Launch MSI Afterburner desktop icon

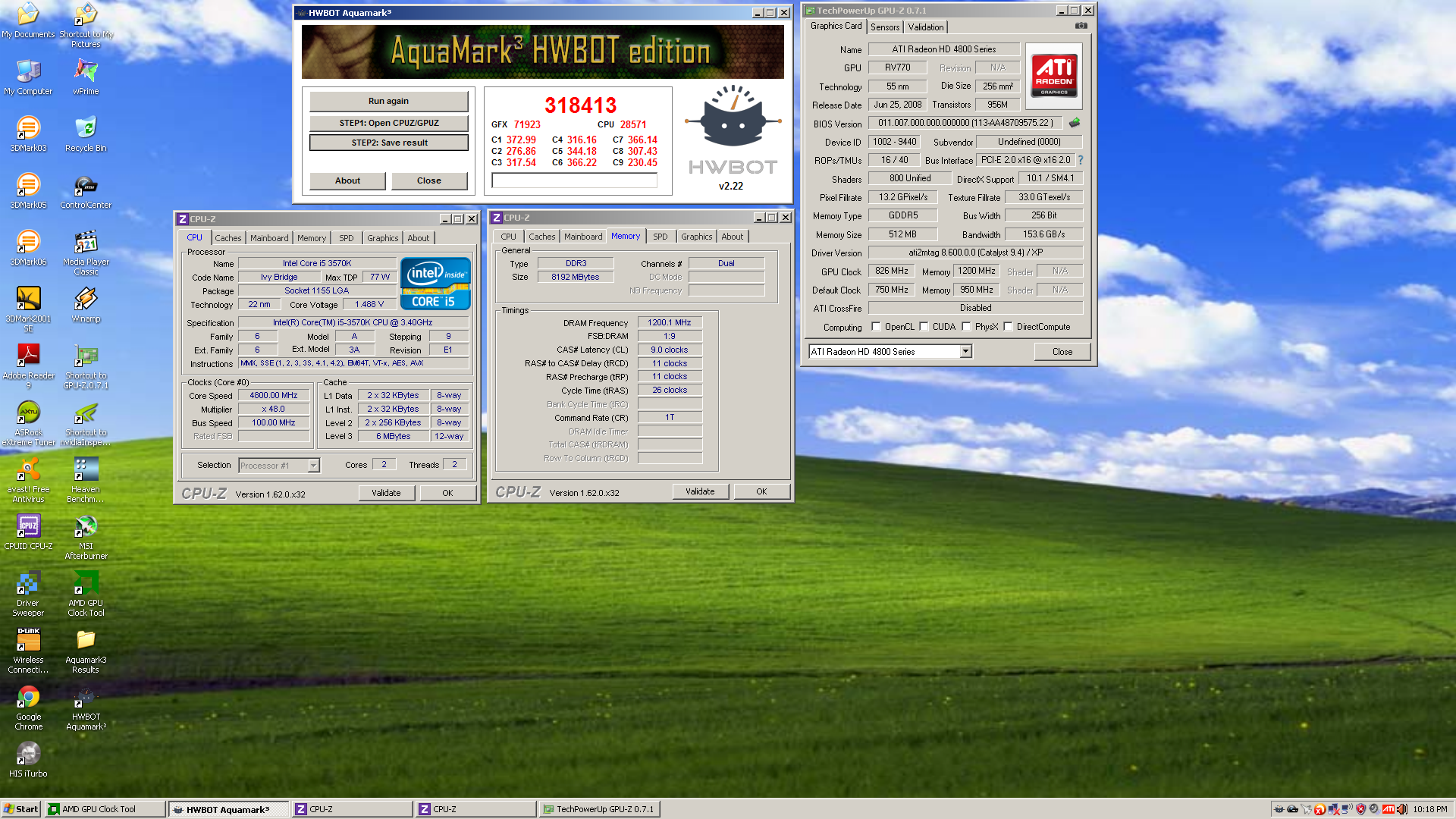point(86,537)
